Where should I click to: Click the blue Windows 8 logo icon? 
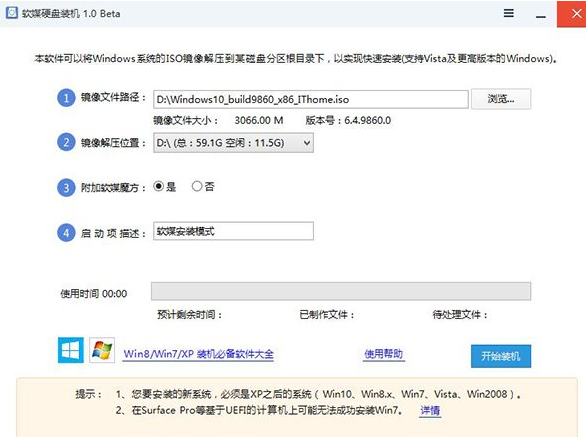[71, 350]
